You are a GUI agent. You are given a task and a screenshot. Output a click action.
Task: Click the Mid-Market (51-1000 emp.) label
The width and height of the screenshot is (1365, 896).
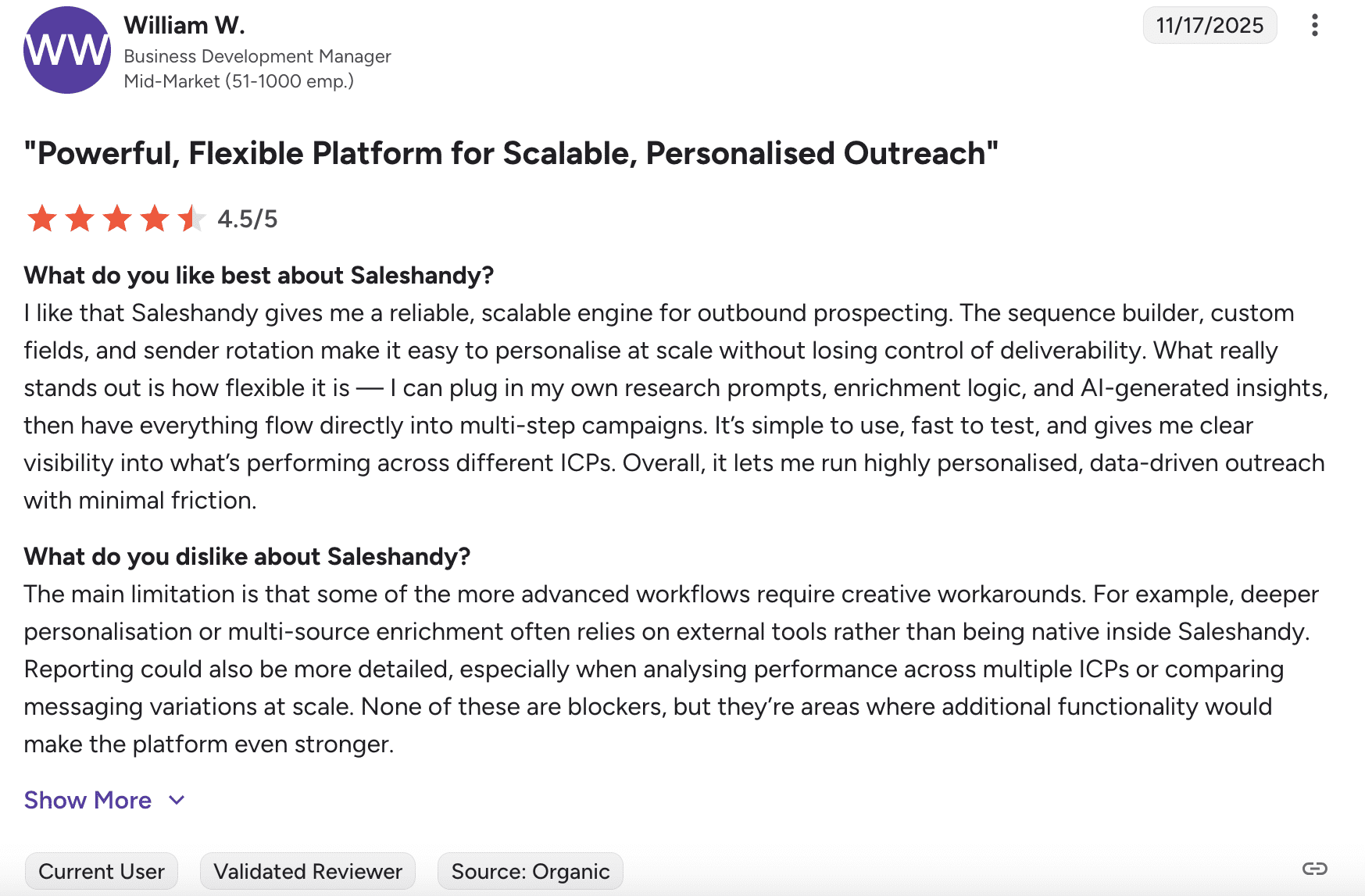[239, 81]
